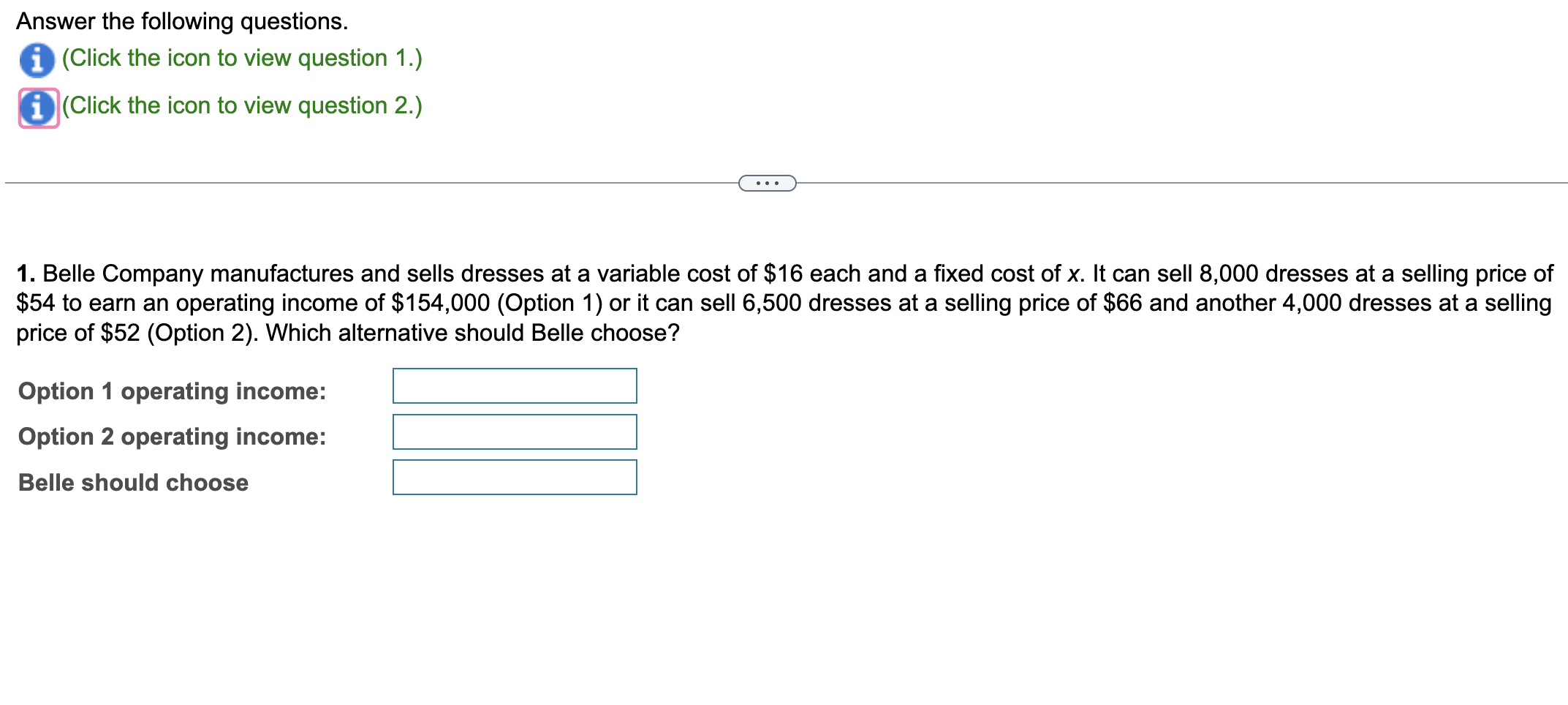Image resolution: width=1568 pixels, height=705 pixels.
Task: Click the "(Click the icon to view question 2.)" link
Action: click(243, 106)
